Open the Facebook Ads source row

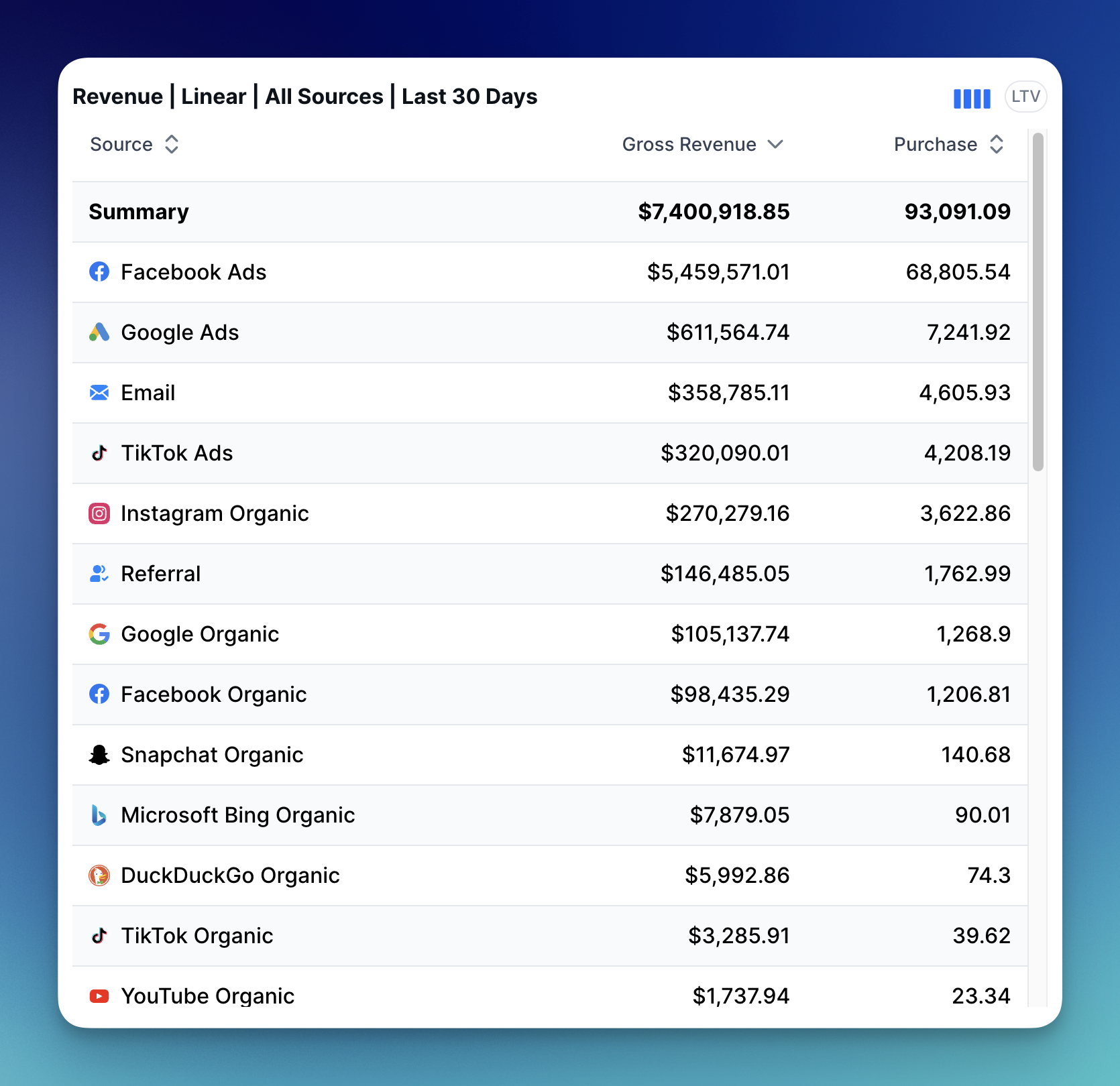(x=550, y=272)
